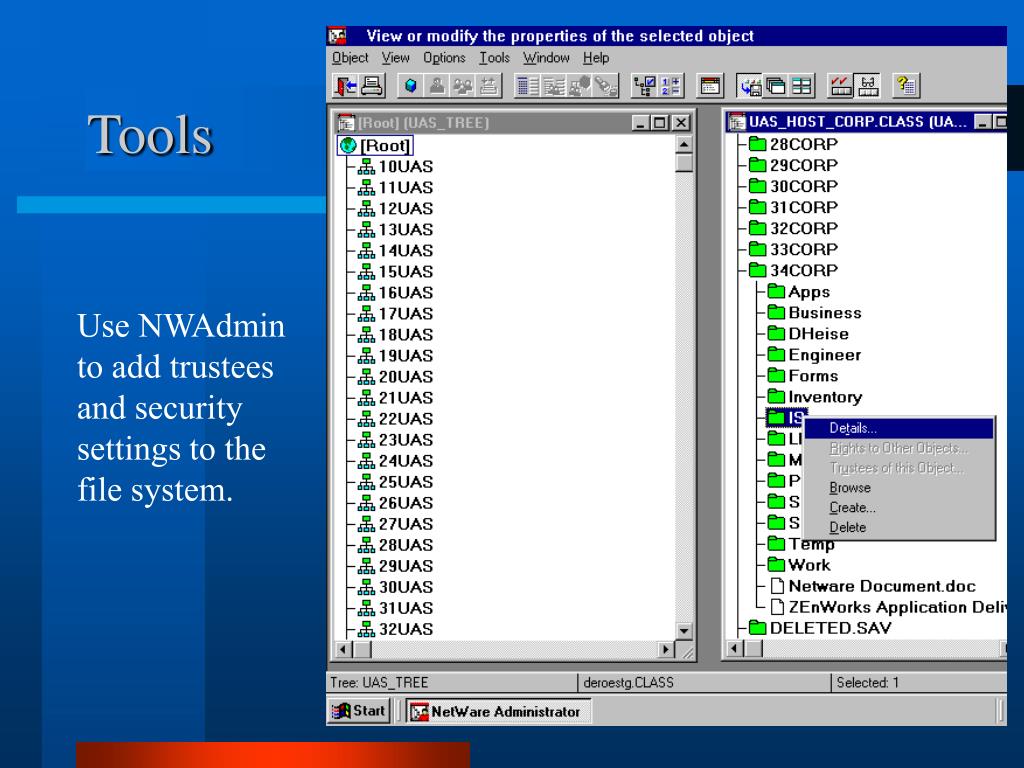Click the Sort and Include toolbar icon

(x=670, y=86)
